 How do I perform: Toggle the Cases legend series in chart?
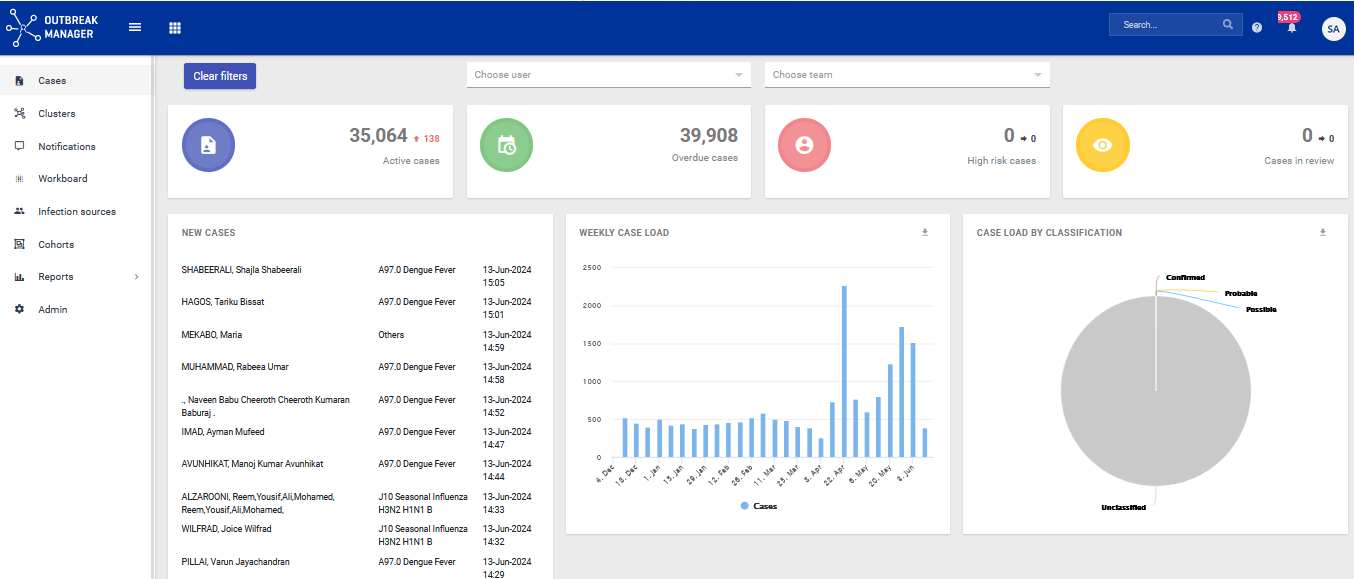pyautogui.click(x=758, y=506)
